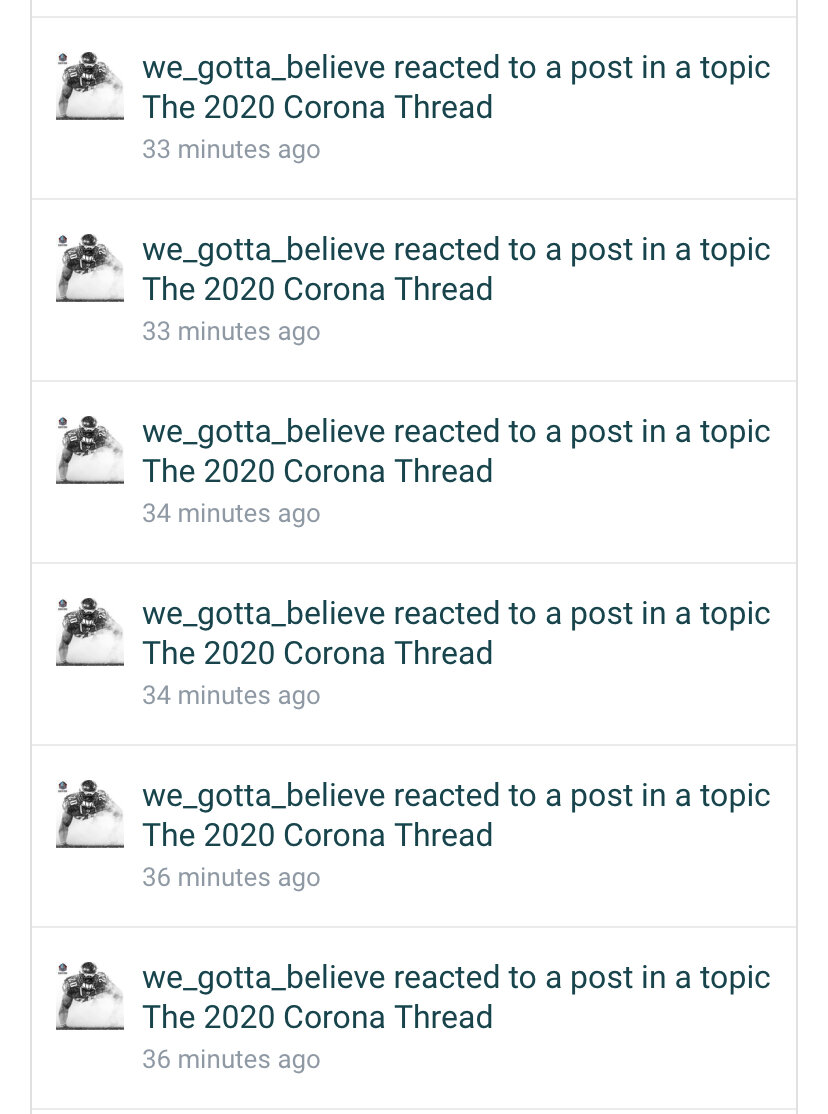Click the avatar in the first 36-minutes-ago entry
The image size is (828, 1114).
pos(90,814)
